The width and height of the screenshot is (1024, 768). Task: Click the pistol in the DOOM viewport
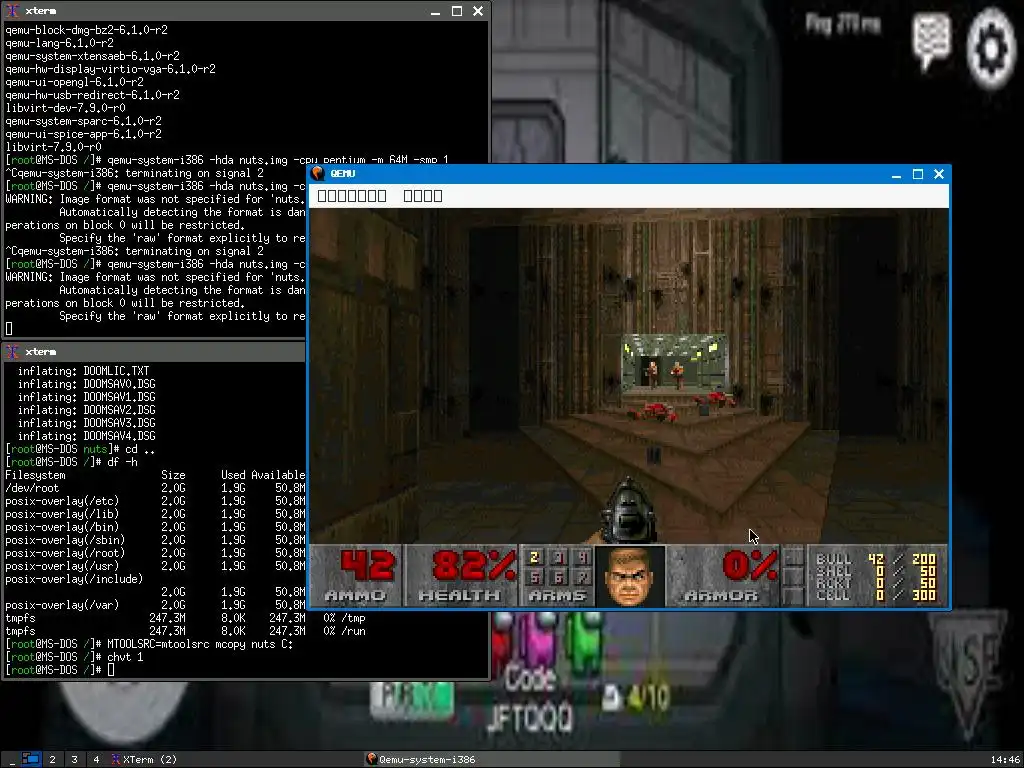627,511
